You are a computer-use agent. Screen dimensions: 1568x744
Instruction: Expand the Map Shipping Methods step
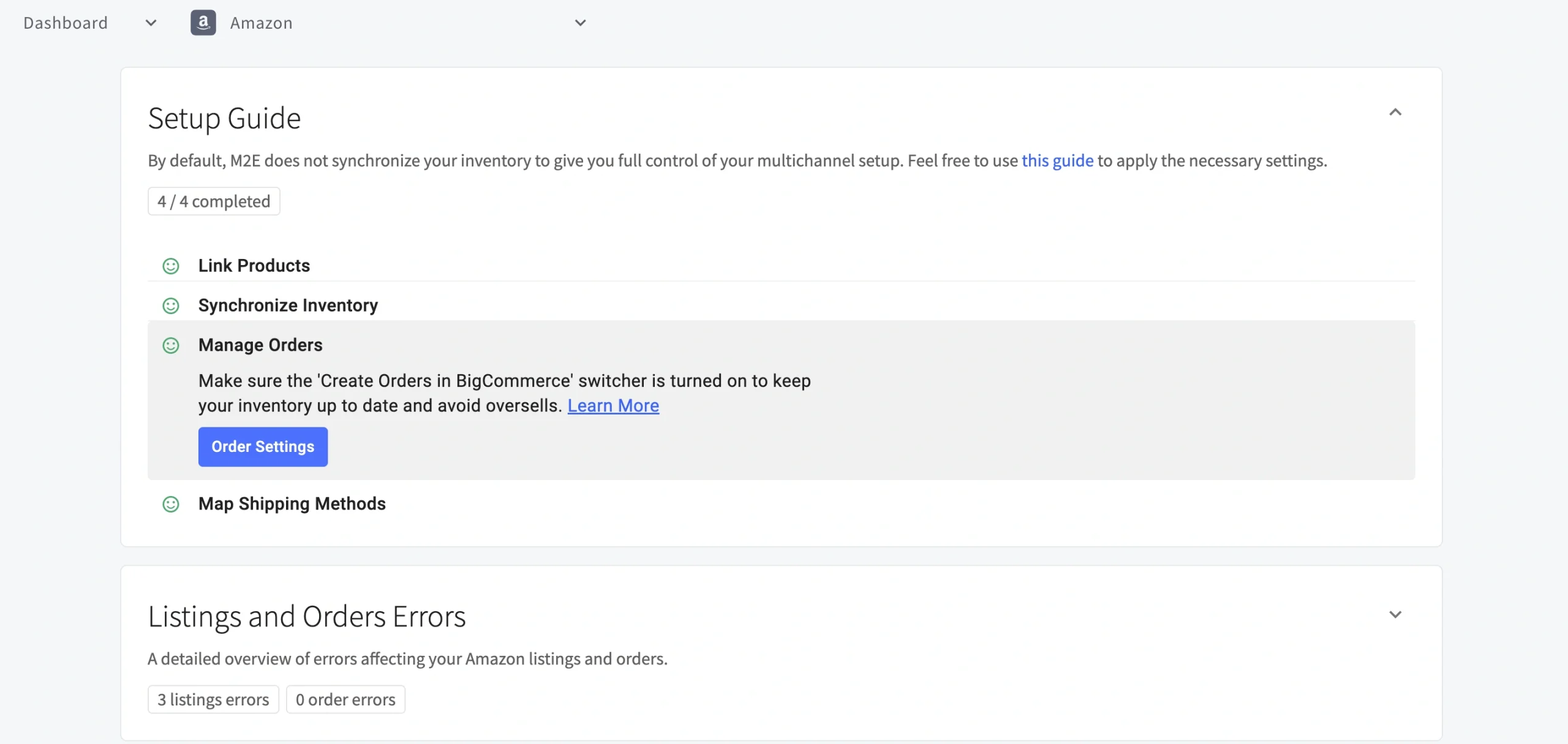[292, 504]
